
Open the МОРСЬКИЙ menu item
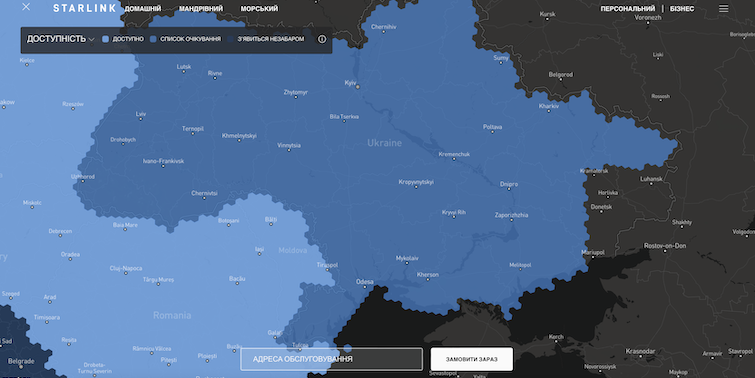(259, 9)
